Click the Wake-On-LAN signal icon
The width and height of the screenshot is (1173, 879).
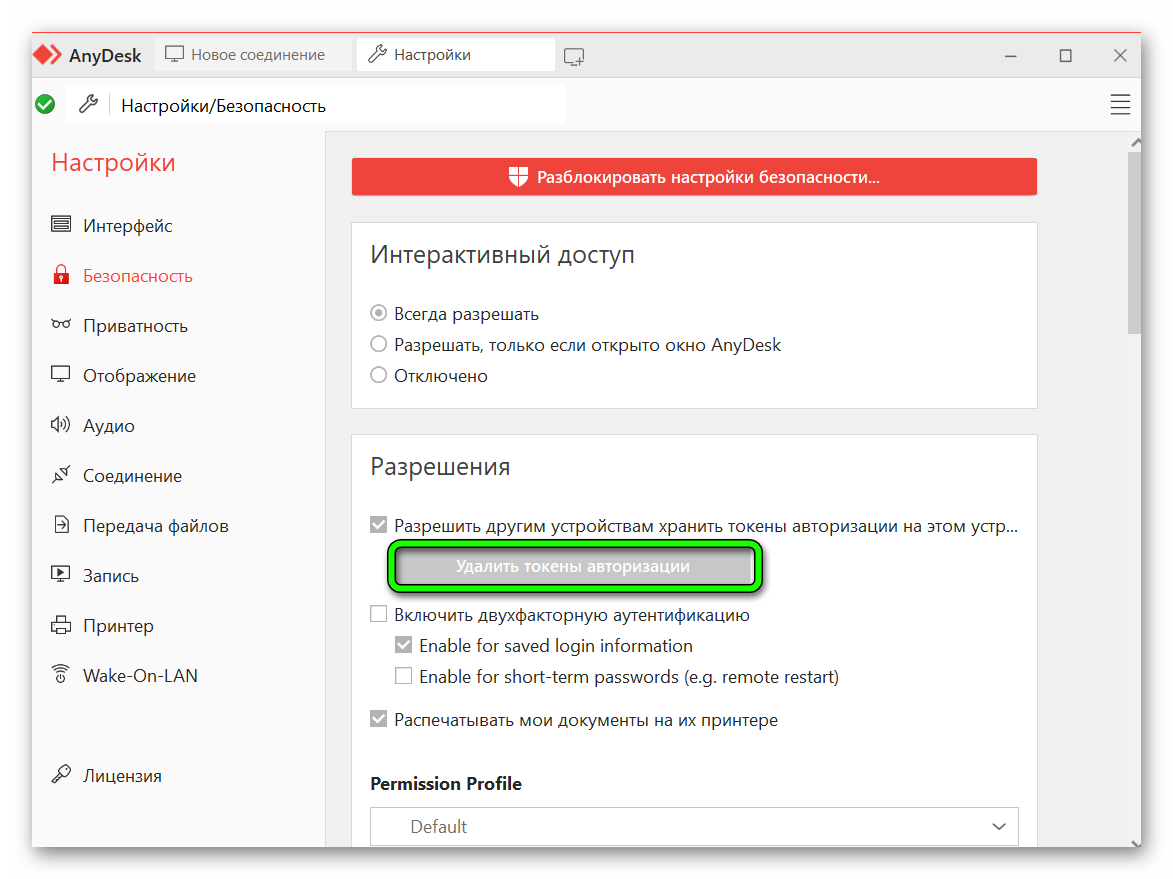pos(61,674)
